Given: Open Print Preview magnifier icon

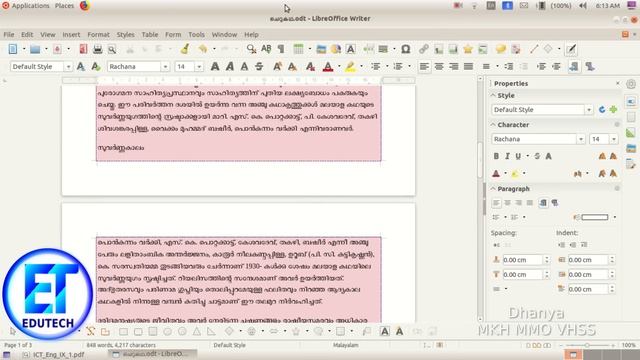Looking at the screenshot, I should (112, 49).
